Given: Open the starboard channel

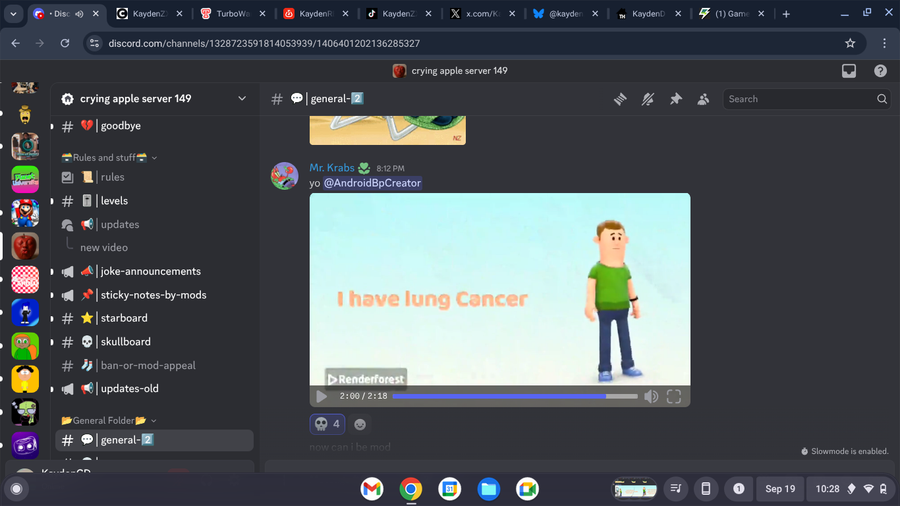Looking at the screenshot, I should tap(154, 318).
